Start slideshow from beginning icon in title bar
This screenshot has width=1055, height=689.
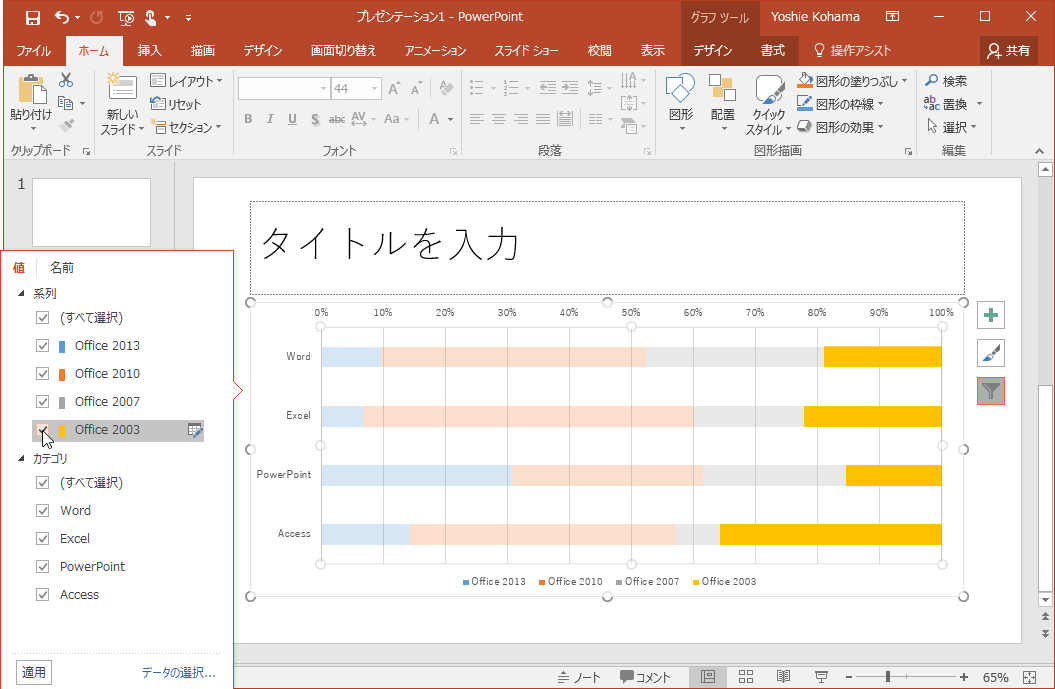[125, 17]
